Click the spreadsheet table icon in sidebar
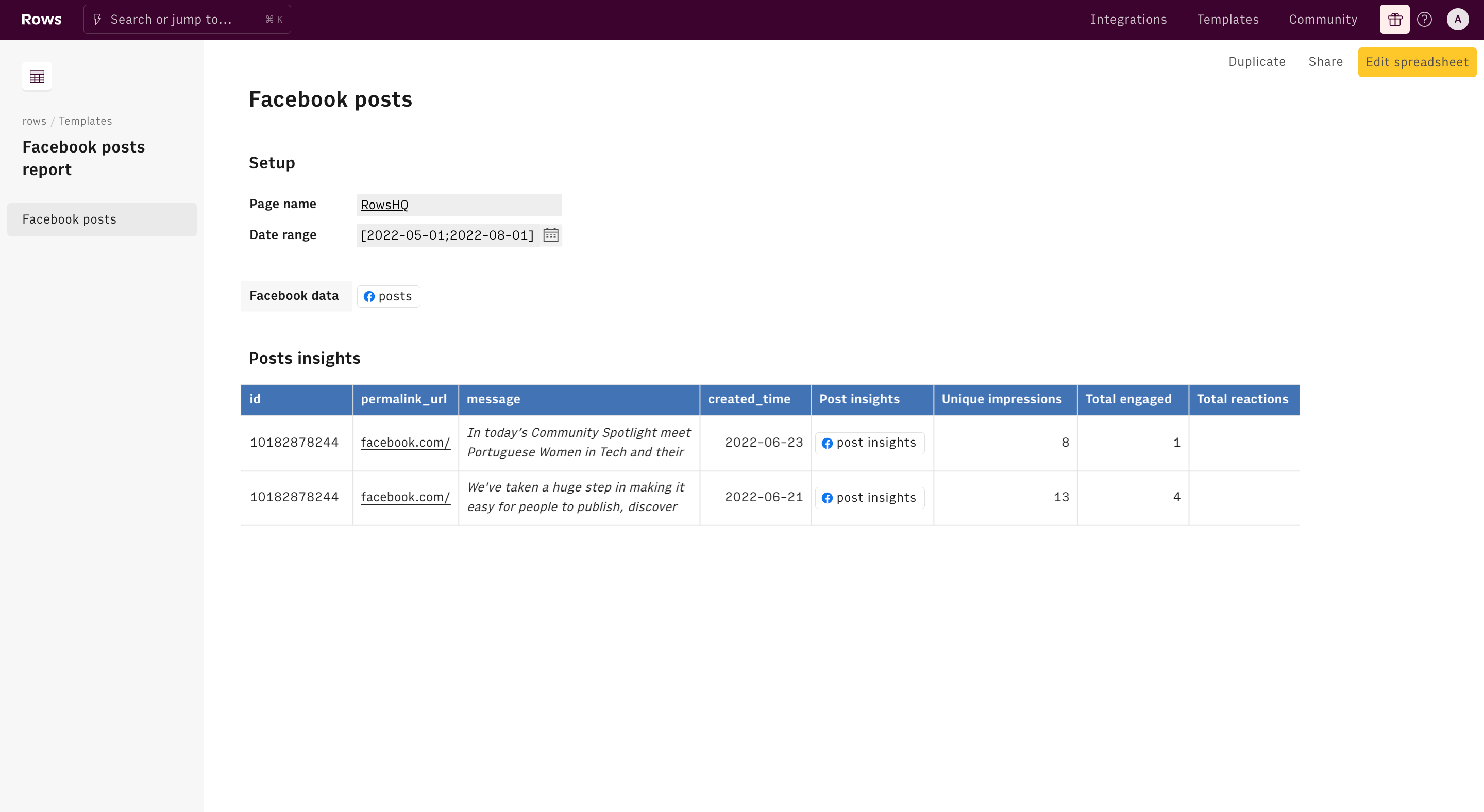 [37, 76]
